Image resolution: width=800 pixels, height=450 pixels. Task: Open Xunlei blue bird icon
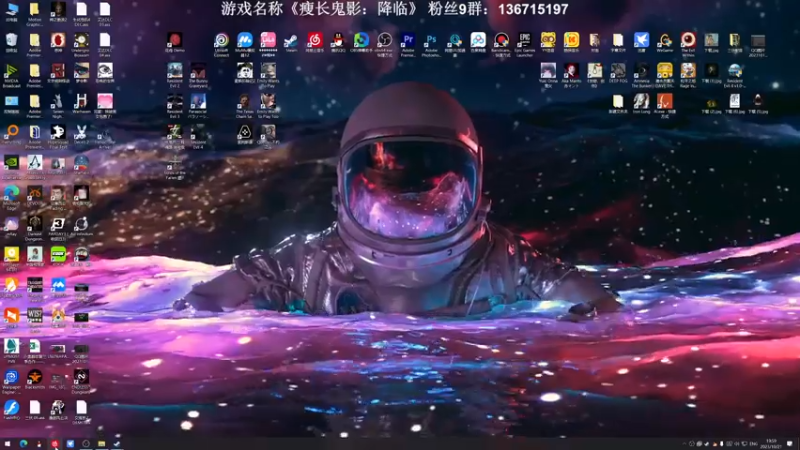tap(641, 43)
